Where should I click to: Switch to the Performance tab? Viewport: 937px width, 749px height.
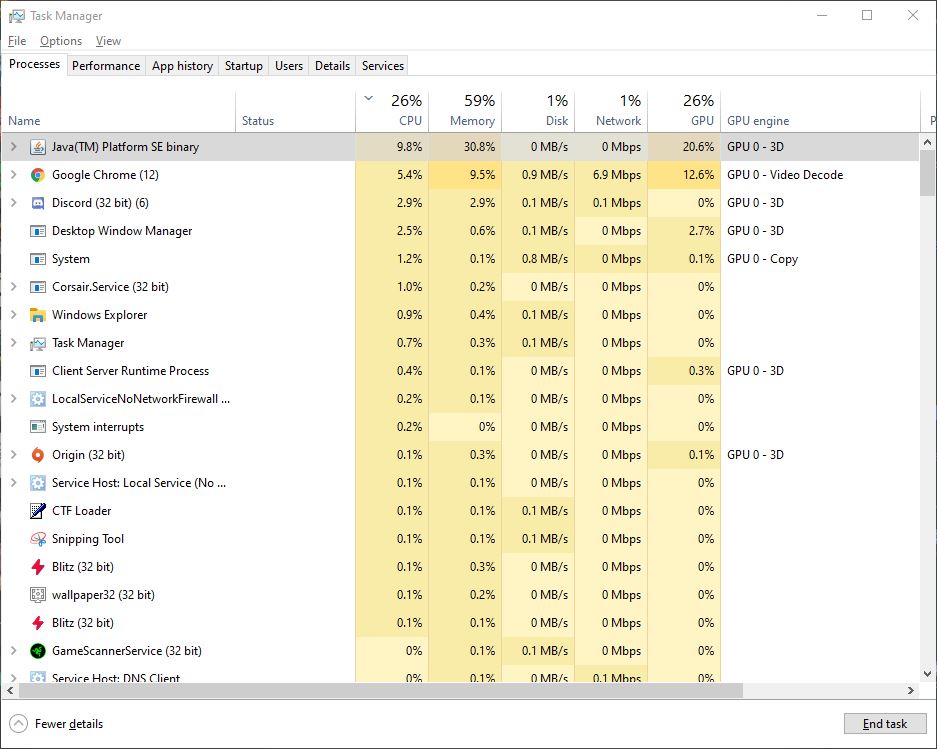[x=106, y=66]
